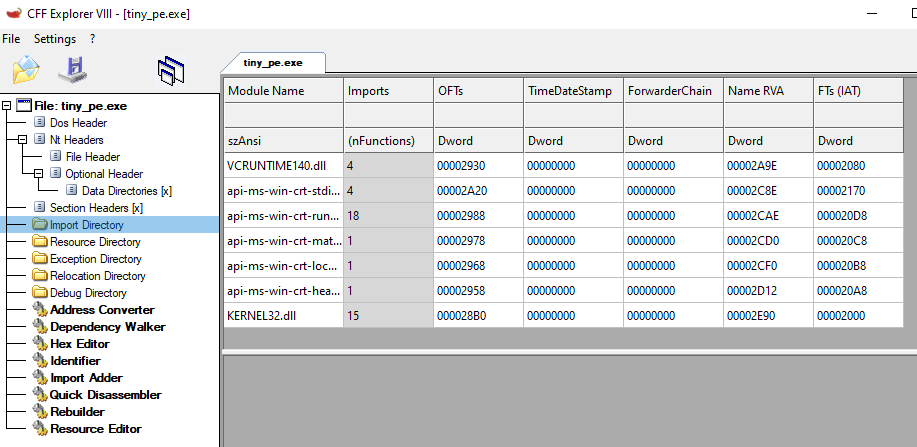Click the Section Headers page icon
The width and height of the screenshot is (917, 447).
click(39, 207)
